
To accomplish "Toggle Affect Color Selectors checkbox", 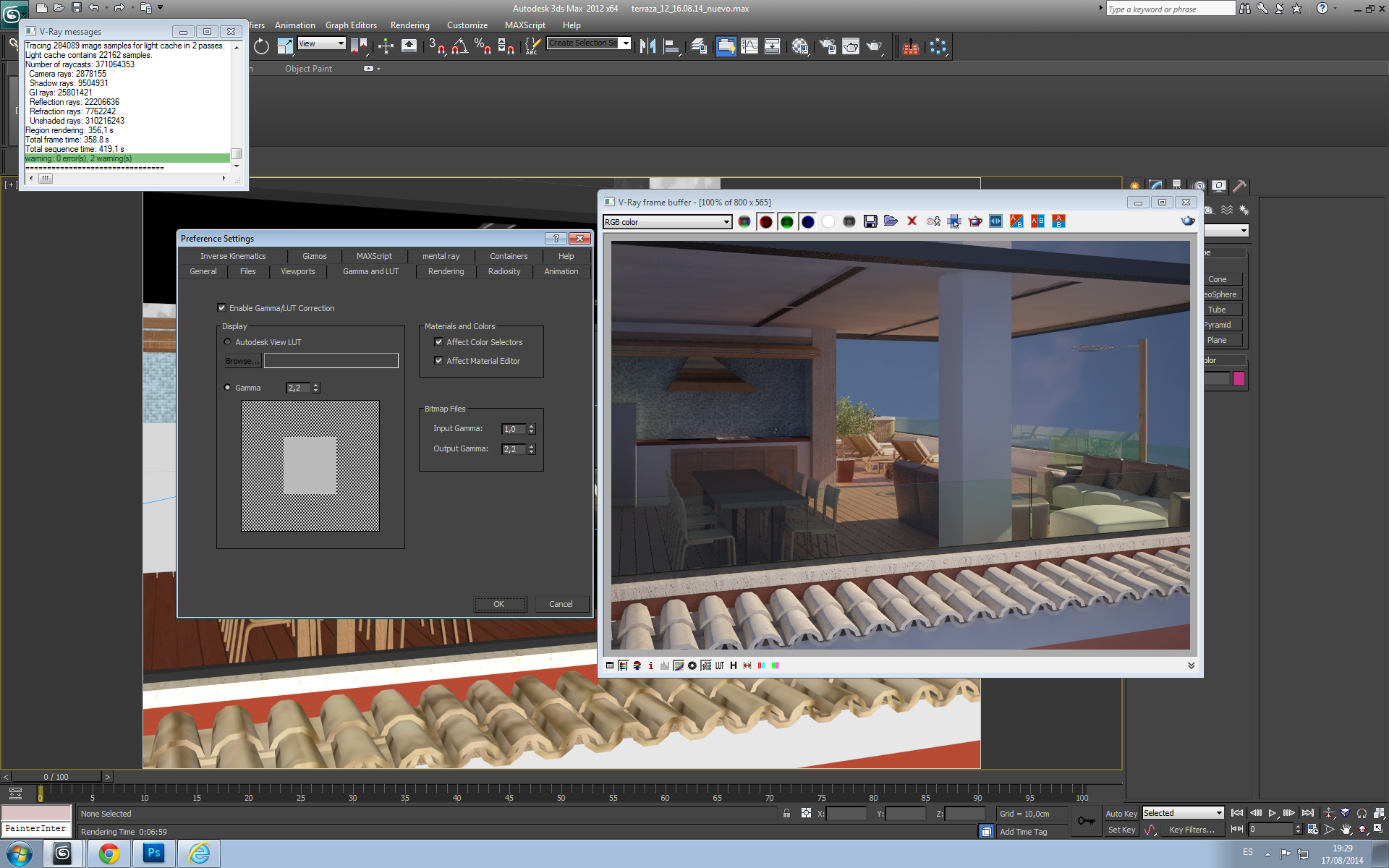I will (438, 342).
